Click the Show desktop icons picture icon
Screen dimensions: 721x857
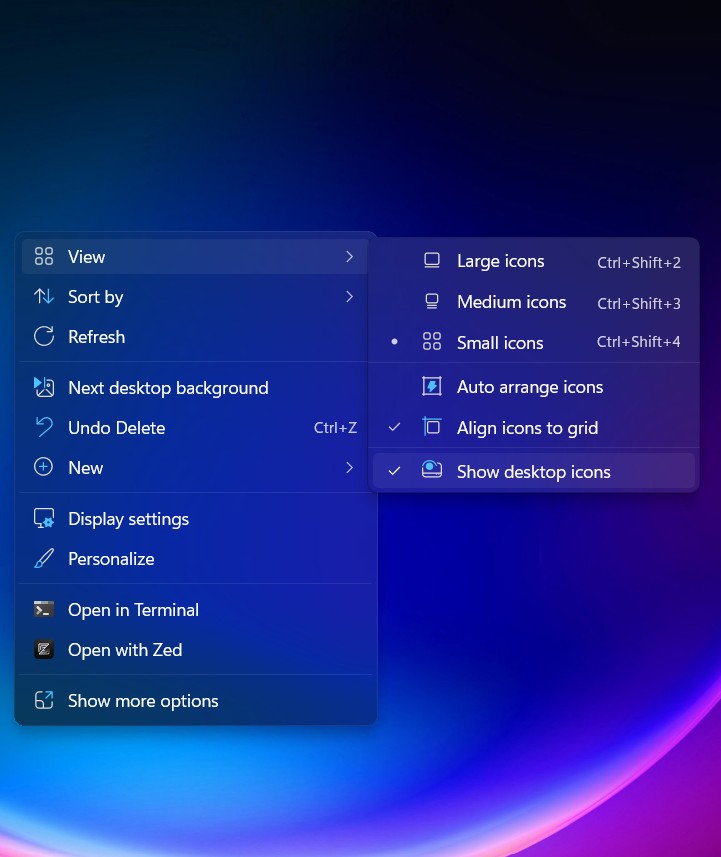pyautogui.click(x=432, y=469)
